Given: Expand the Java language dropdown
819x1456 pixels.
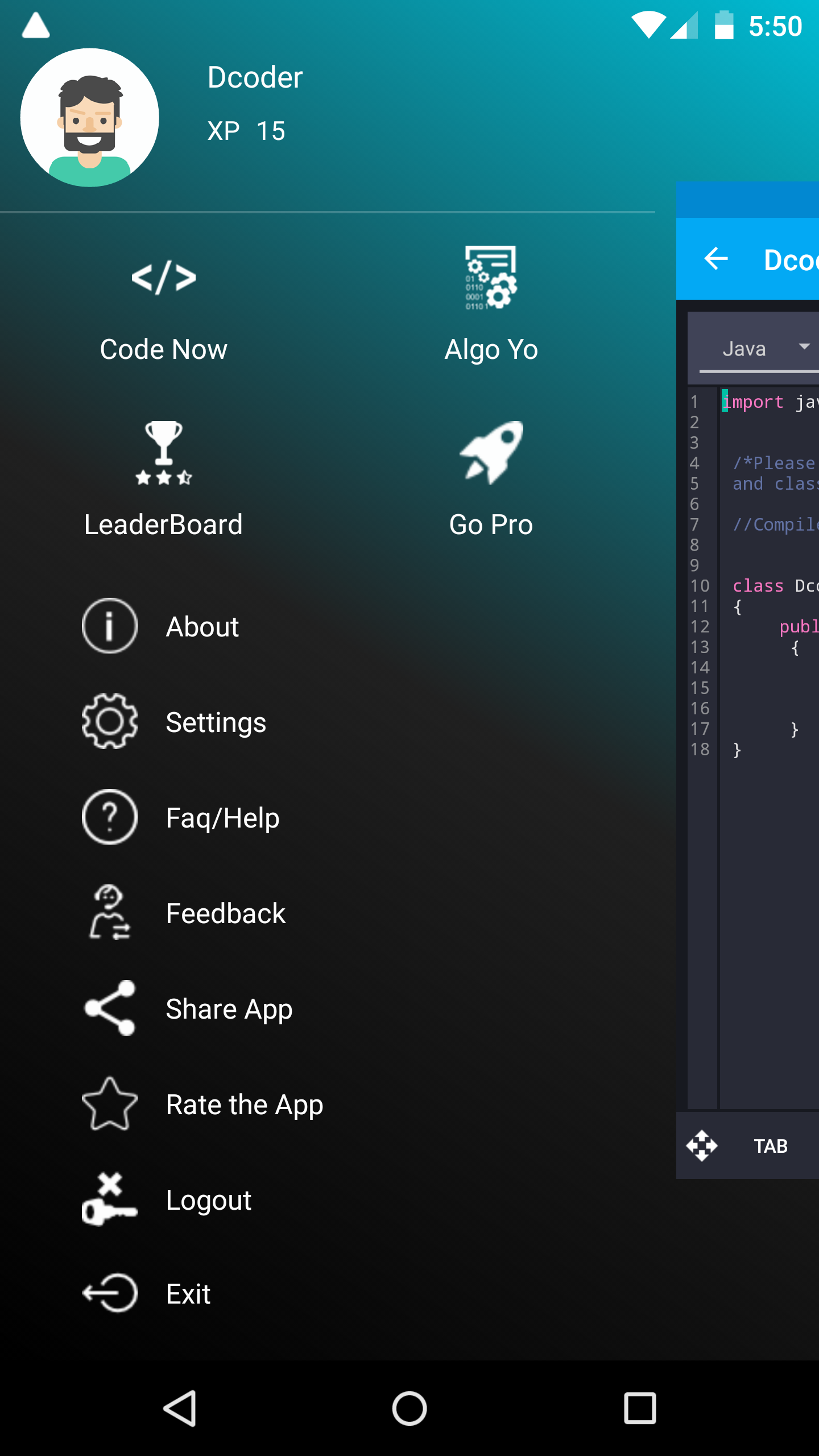Looking at the screenshot, I should pyautogui.click(x=759, y=348).
